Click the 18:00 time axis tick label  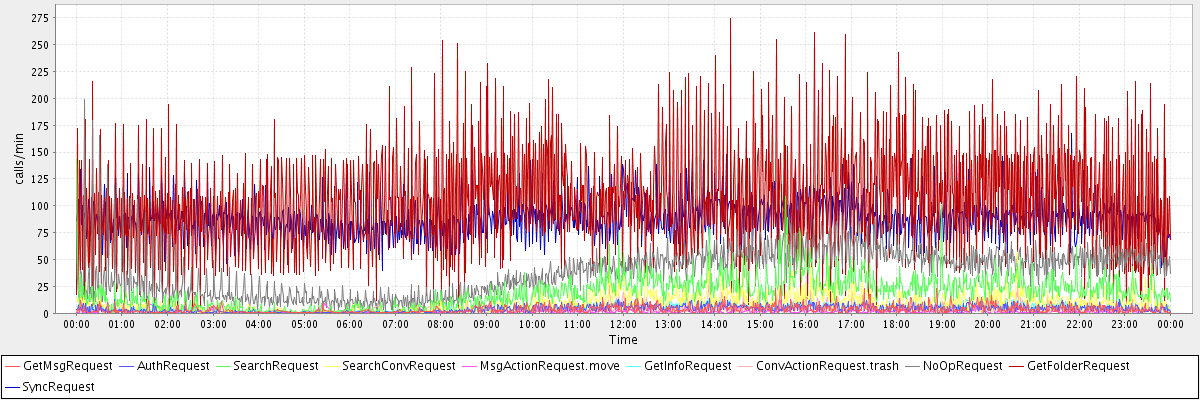tap(896, 325)
